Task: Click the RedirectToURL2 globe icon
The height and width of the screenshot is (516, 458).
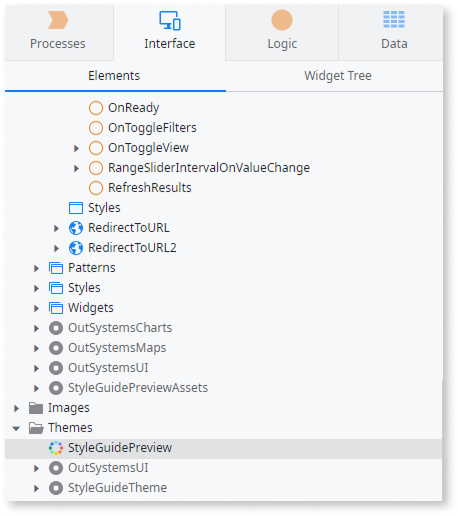Action: pyautogui.click(x=76, y=248)
